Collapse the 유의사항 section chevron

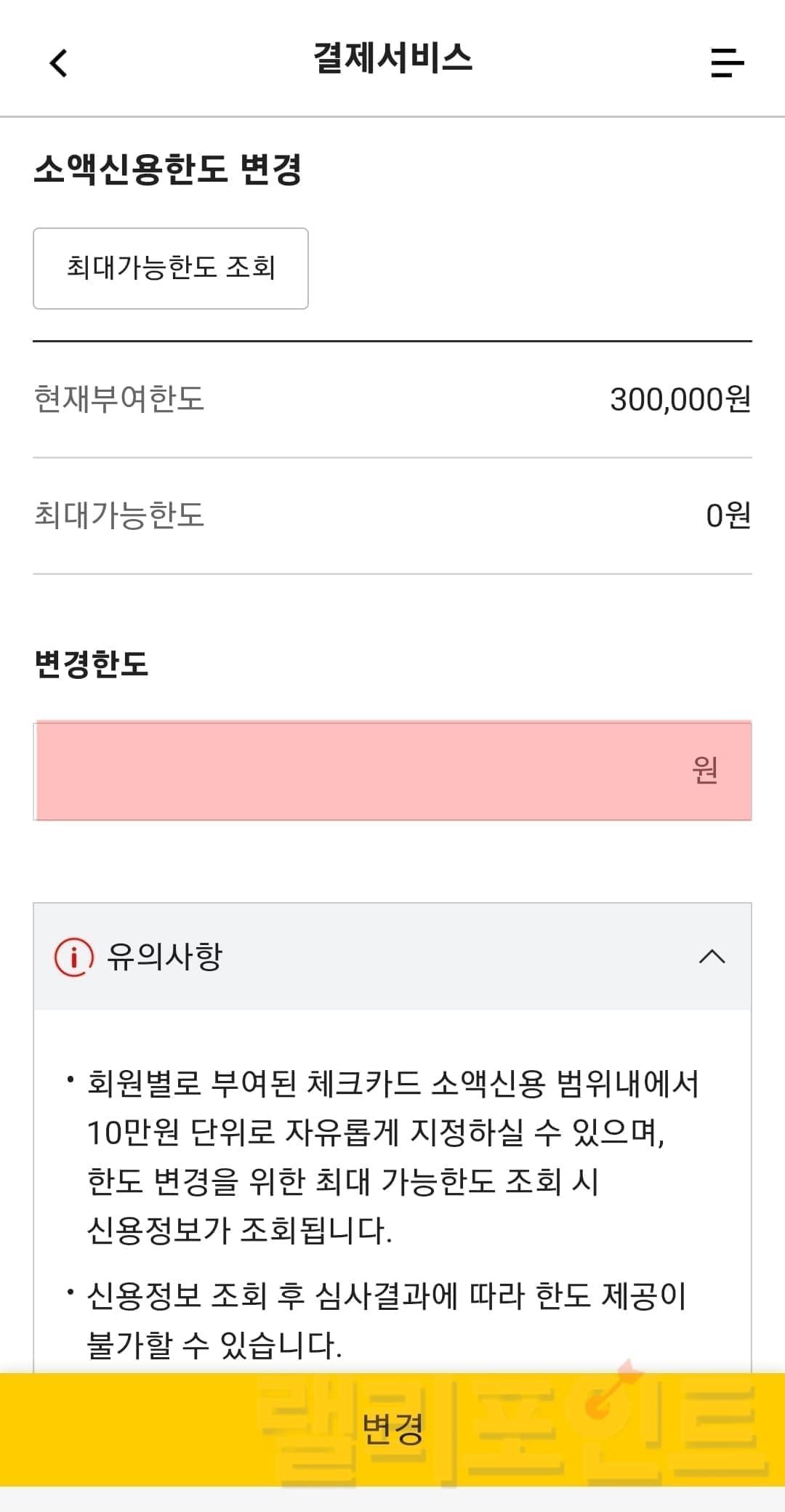pyautogui.click(x=712, y=957)
